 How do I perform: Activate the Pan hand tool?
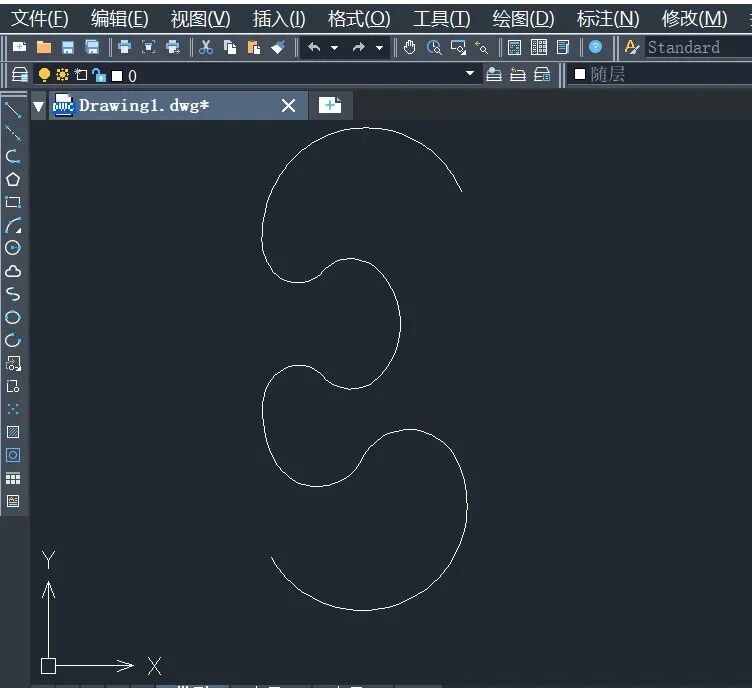(409, 47)
